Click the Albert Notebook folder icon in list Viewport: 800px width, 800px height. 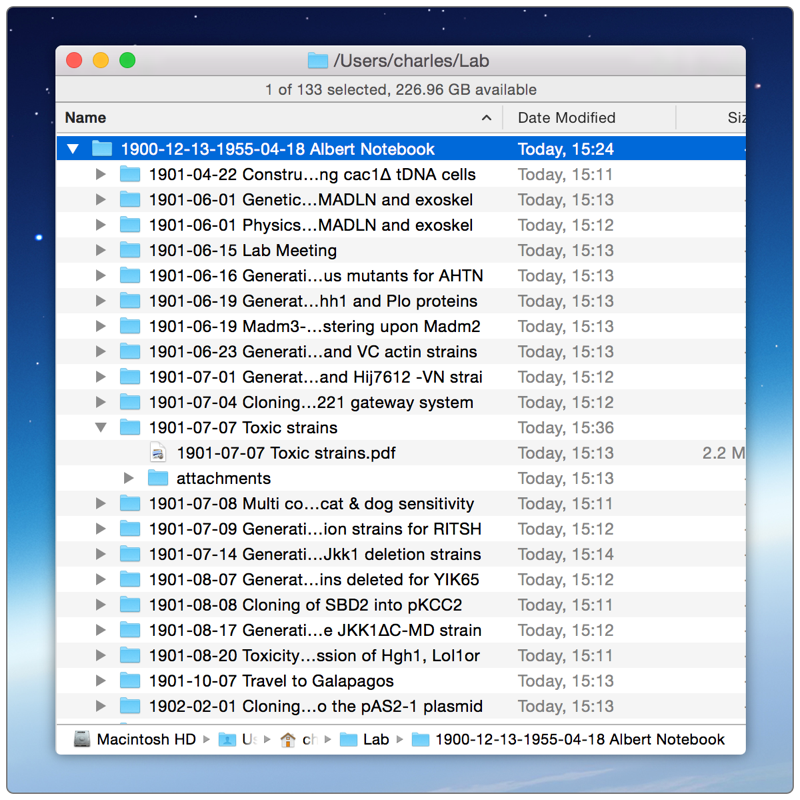coord(102,149)
